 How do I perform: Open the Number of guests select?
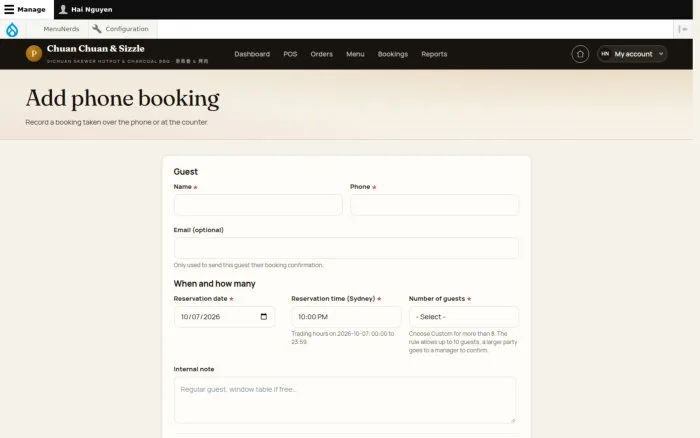tap(464, 317)
